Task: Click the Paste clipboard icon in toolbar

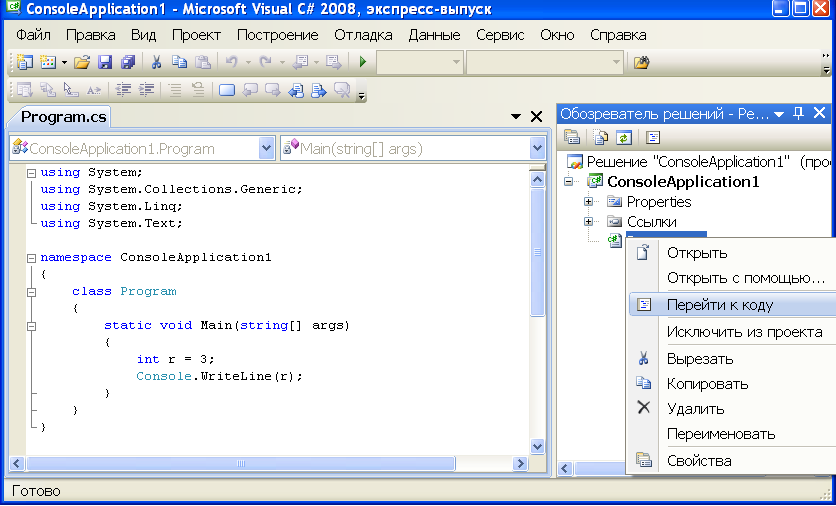Action: 203,62
